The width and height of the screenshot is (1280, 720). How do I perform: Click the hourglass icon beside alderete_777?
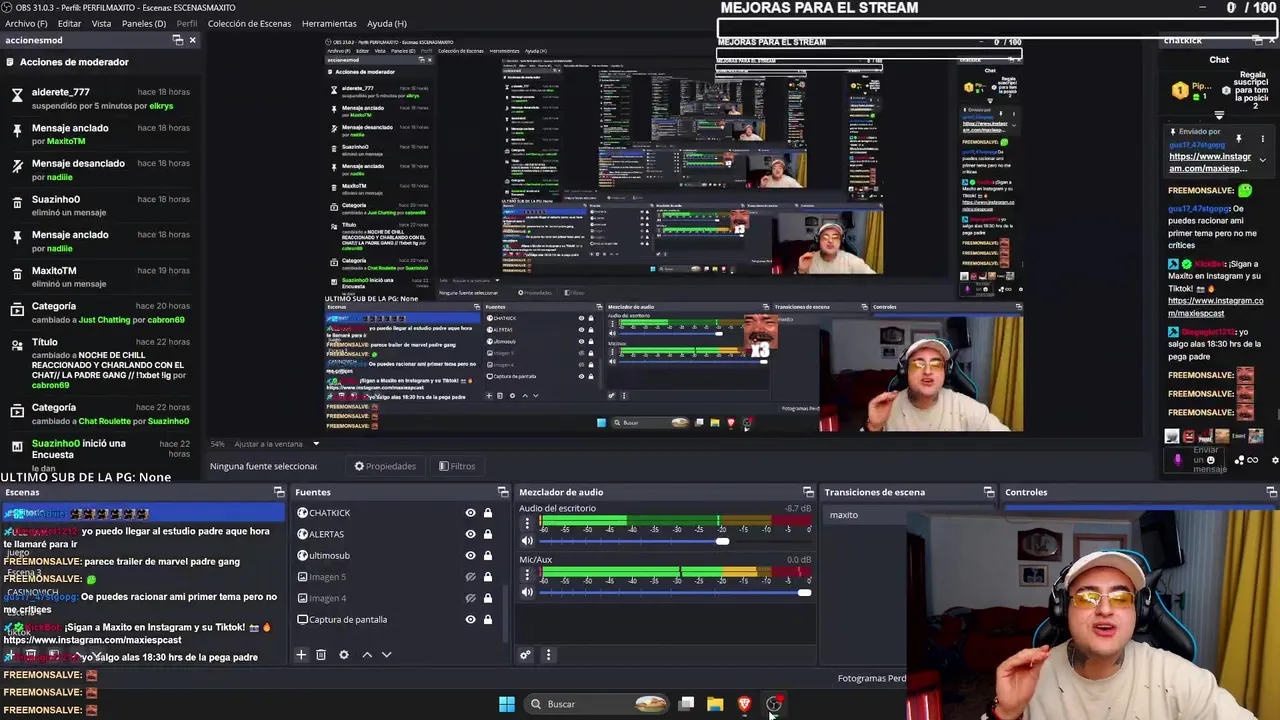tap(17, 95)
